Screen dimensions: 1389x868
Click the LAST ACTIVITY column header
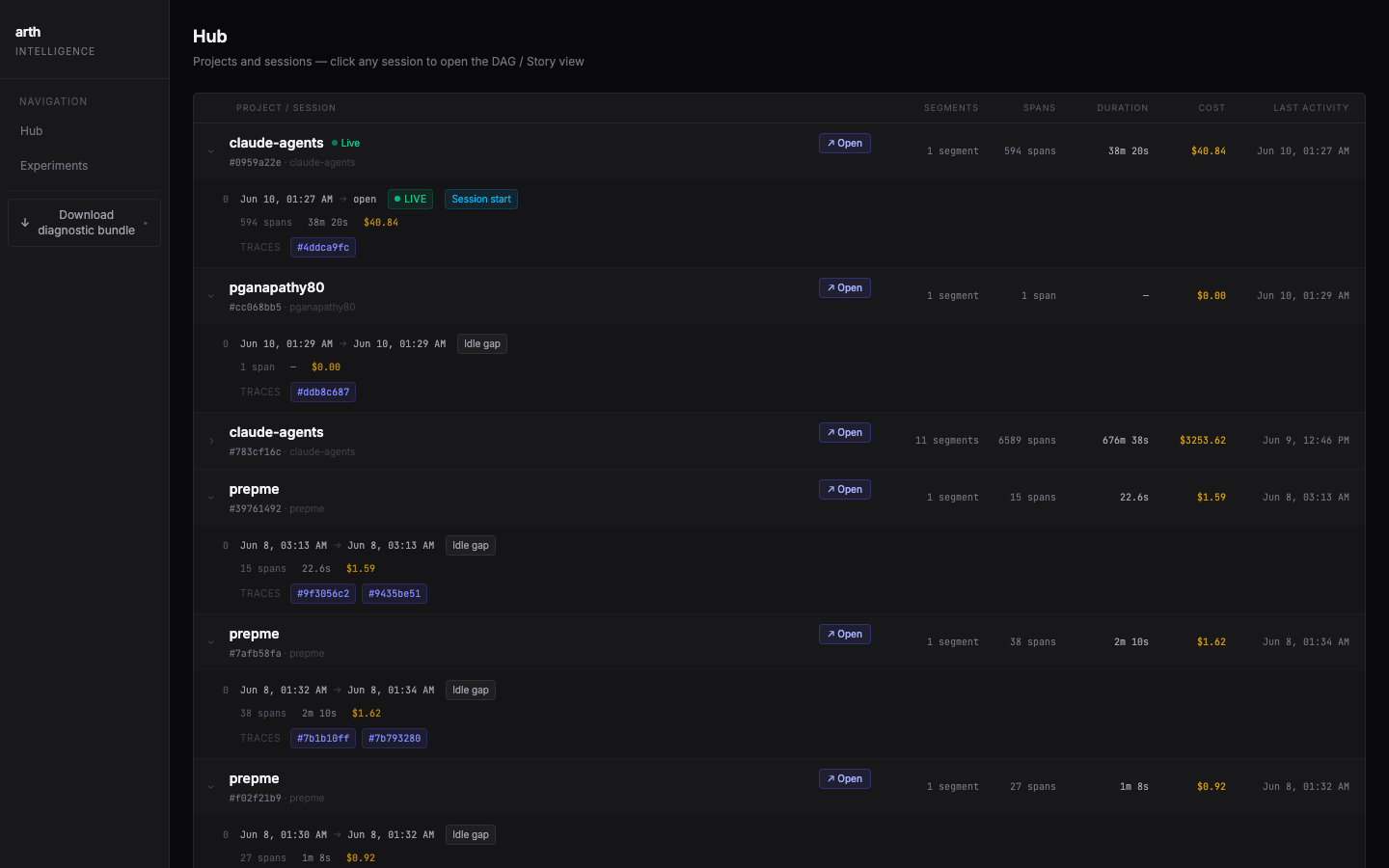click(1311, 108)
